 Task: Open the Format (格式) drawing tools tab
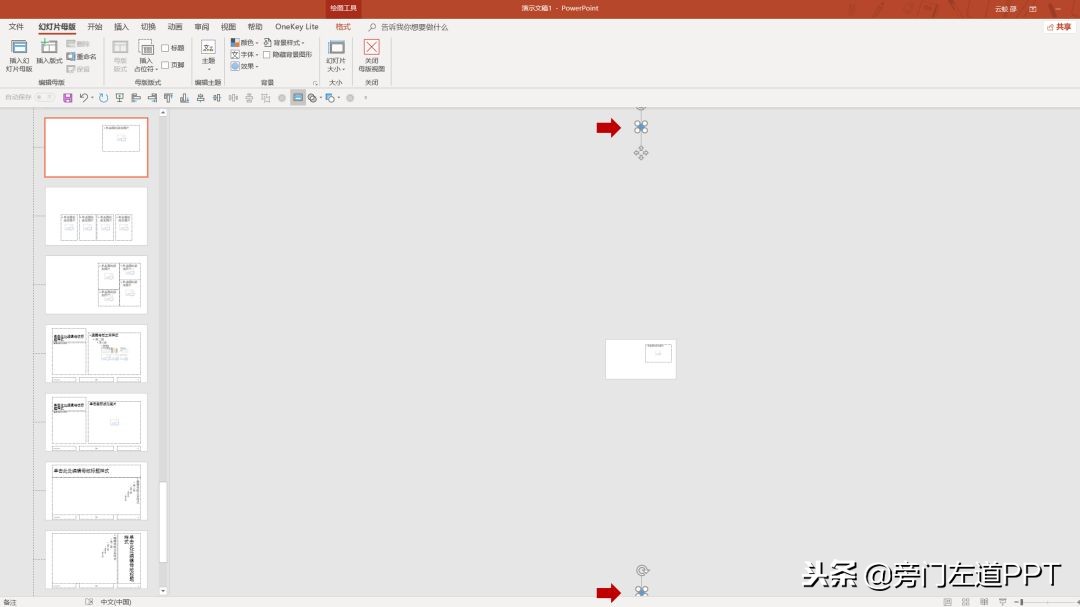tap(343, 27)
